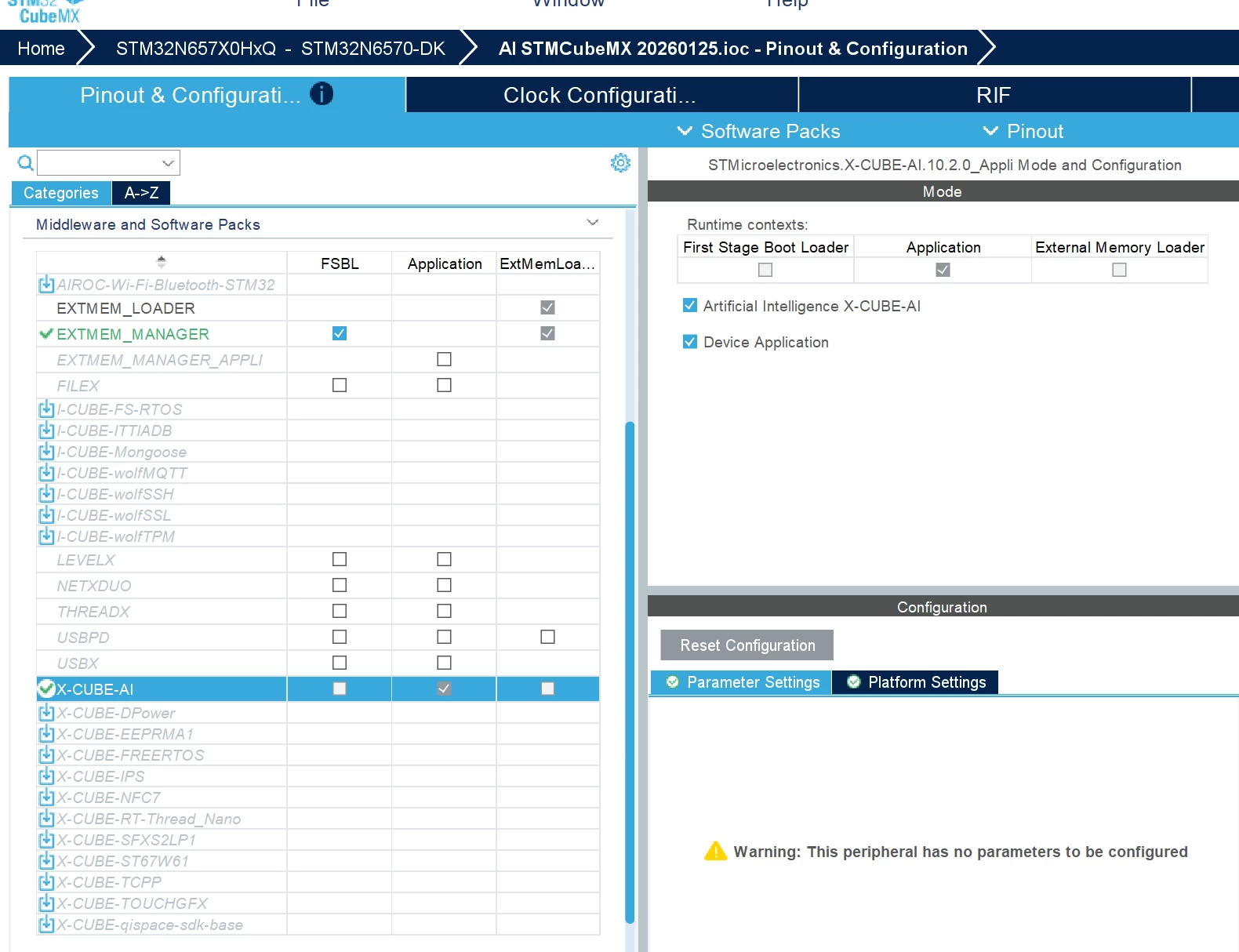The width and height of the screenshot is (1239, 952).
Task: Click the STM32CubeMX logo
Action: (x=47, y=11)
